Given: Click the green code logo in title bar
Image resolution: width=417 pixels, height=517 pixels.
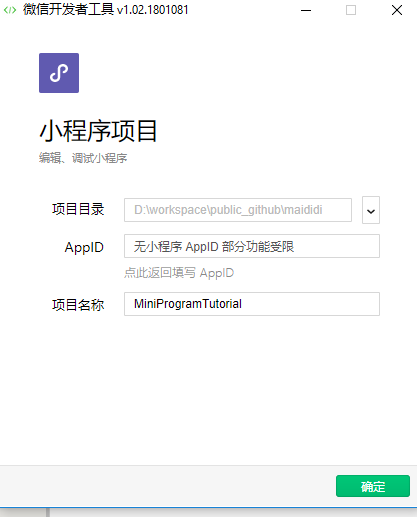Looking at the screenshot, I should 10,10.
